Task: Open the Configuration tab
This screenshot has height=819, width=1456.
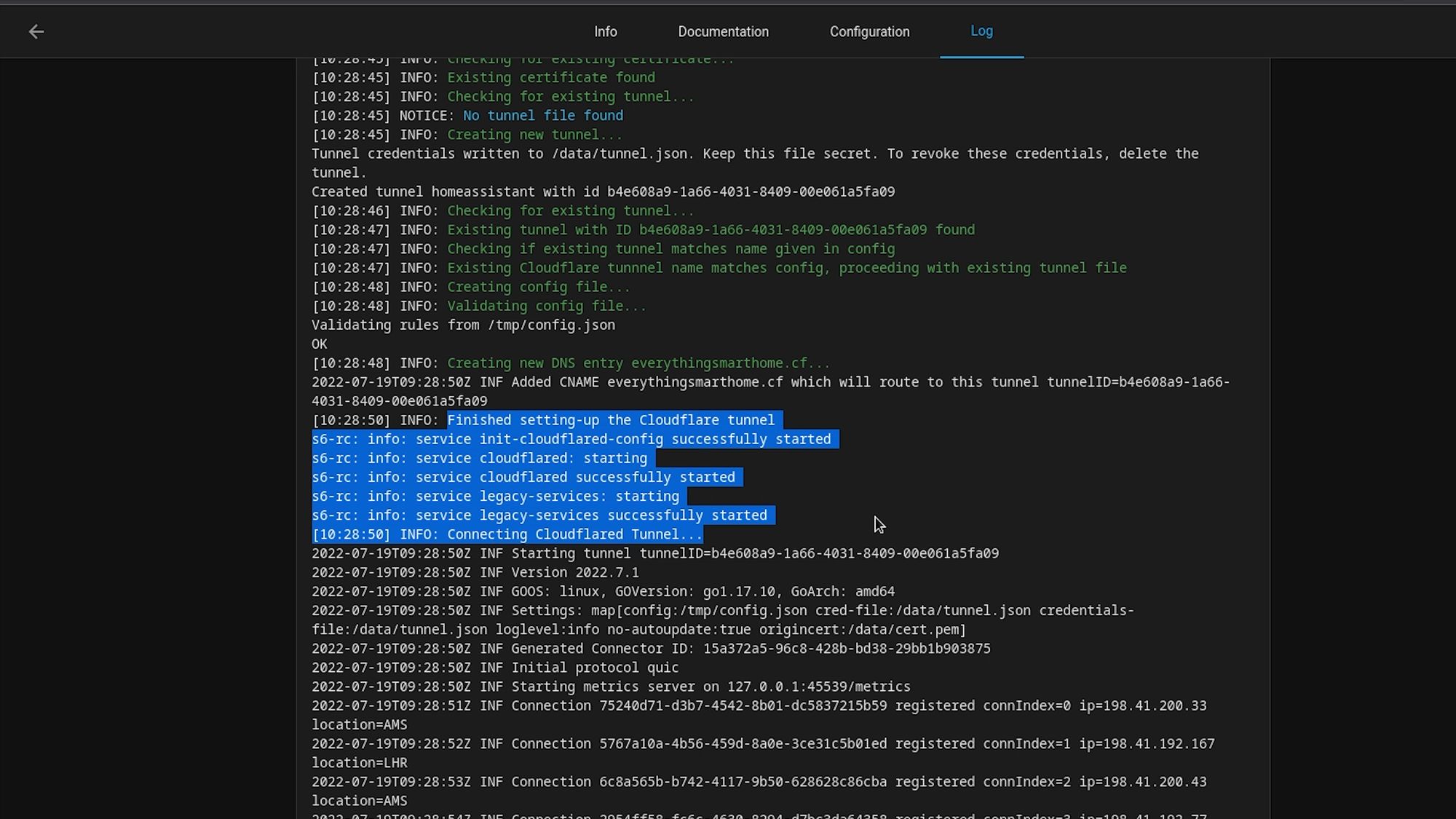Action: pos(869,31)
